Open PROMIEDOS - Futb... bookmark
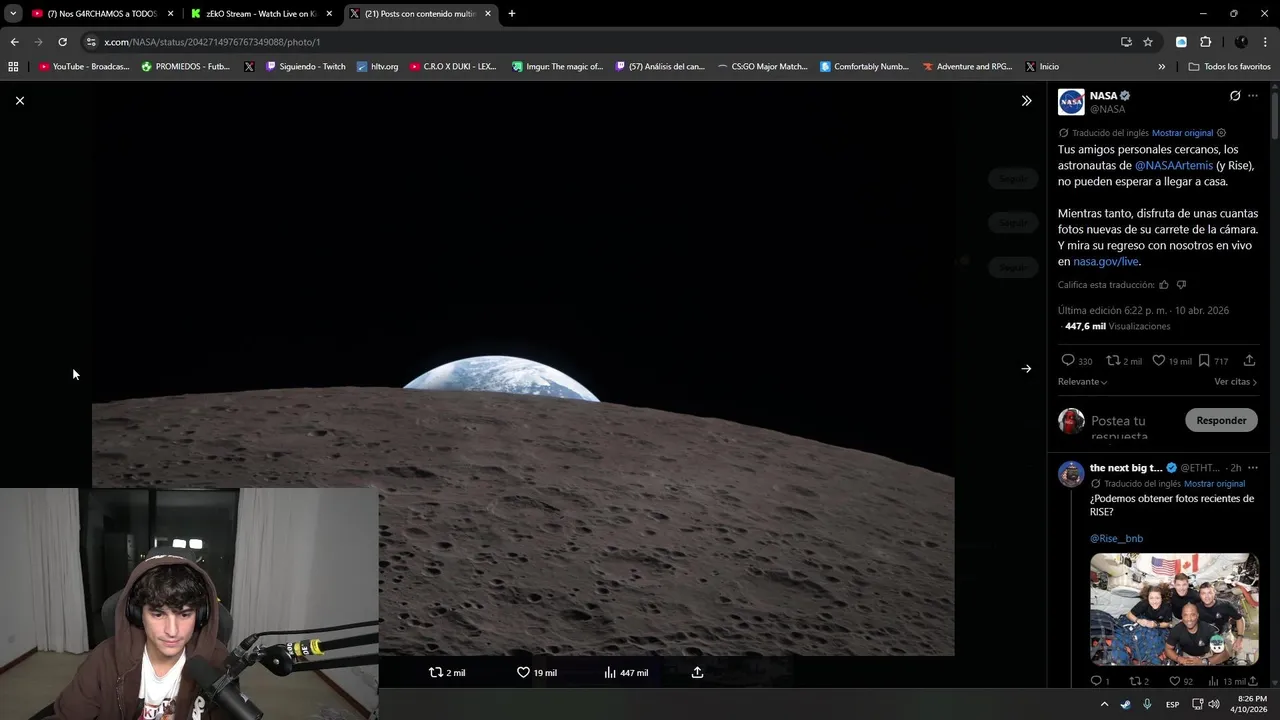 pos(186,67)
